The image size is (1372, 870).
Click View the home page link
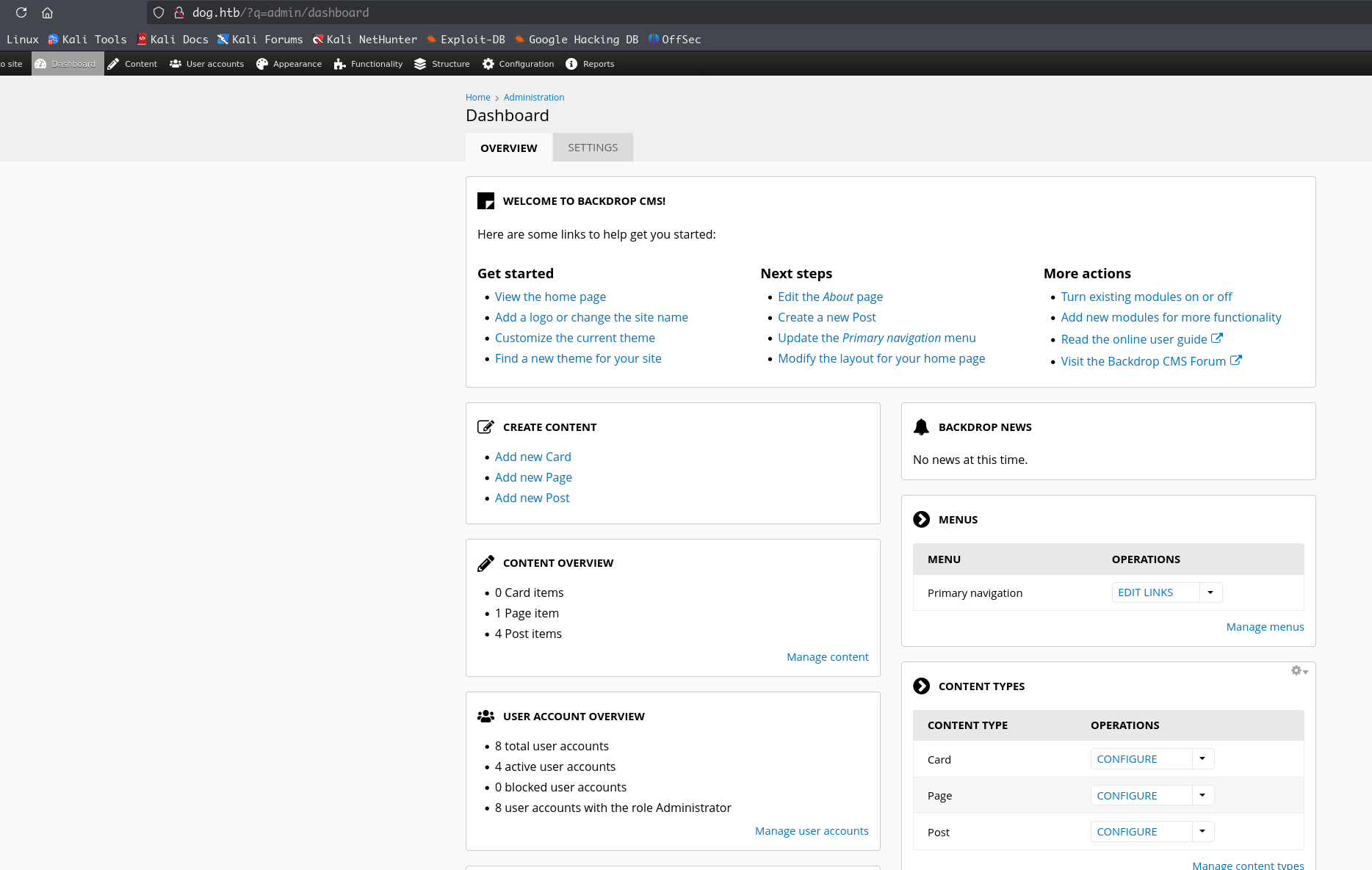click(x=550, y=297)
